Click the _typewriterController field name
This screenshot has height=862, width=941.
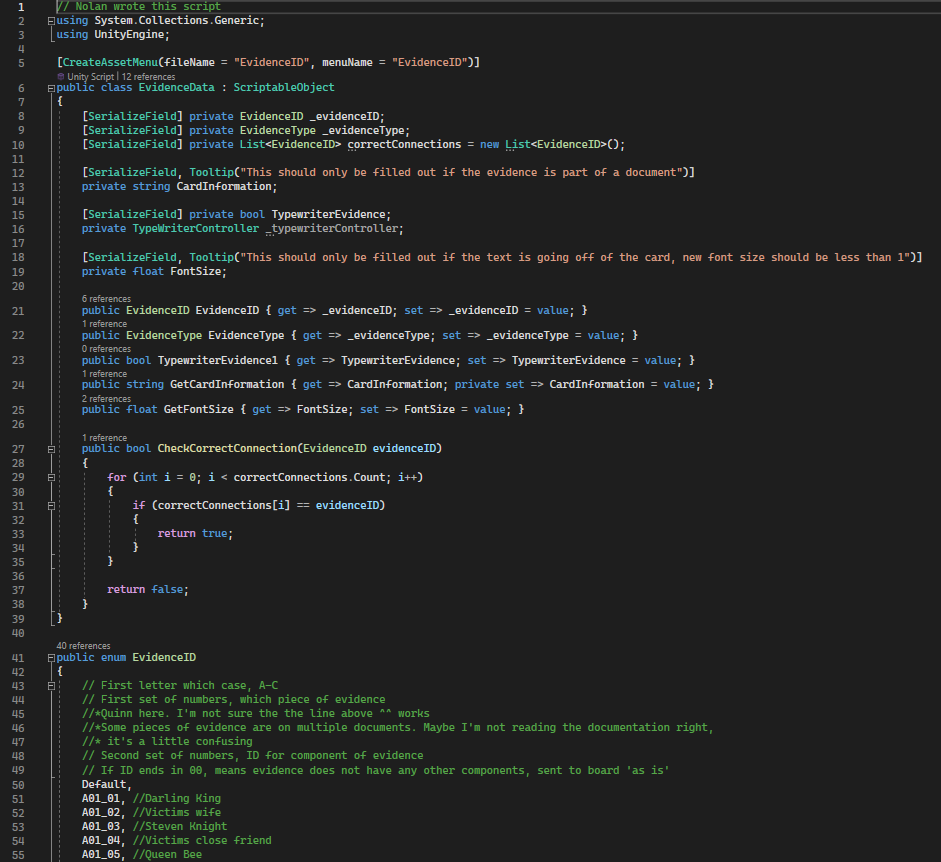pyautogui.click(x=332, y=229)
